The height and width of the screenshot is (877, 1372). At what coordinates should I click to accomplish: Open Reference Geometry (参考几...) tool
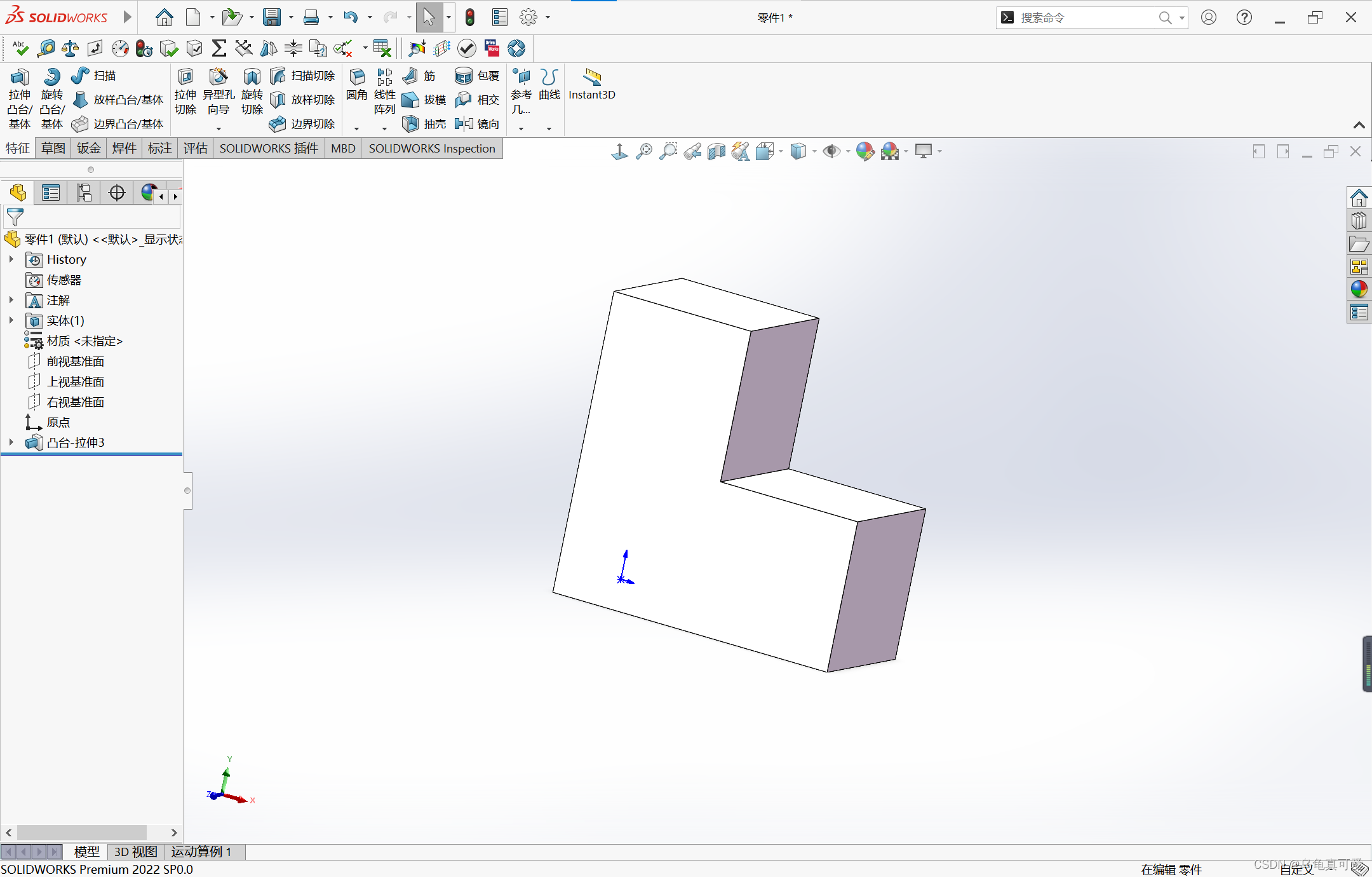pos(521,92)
